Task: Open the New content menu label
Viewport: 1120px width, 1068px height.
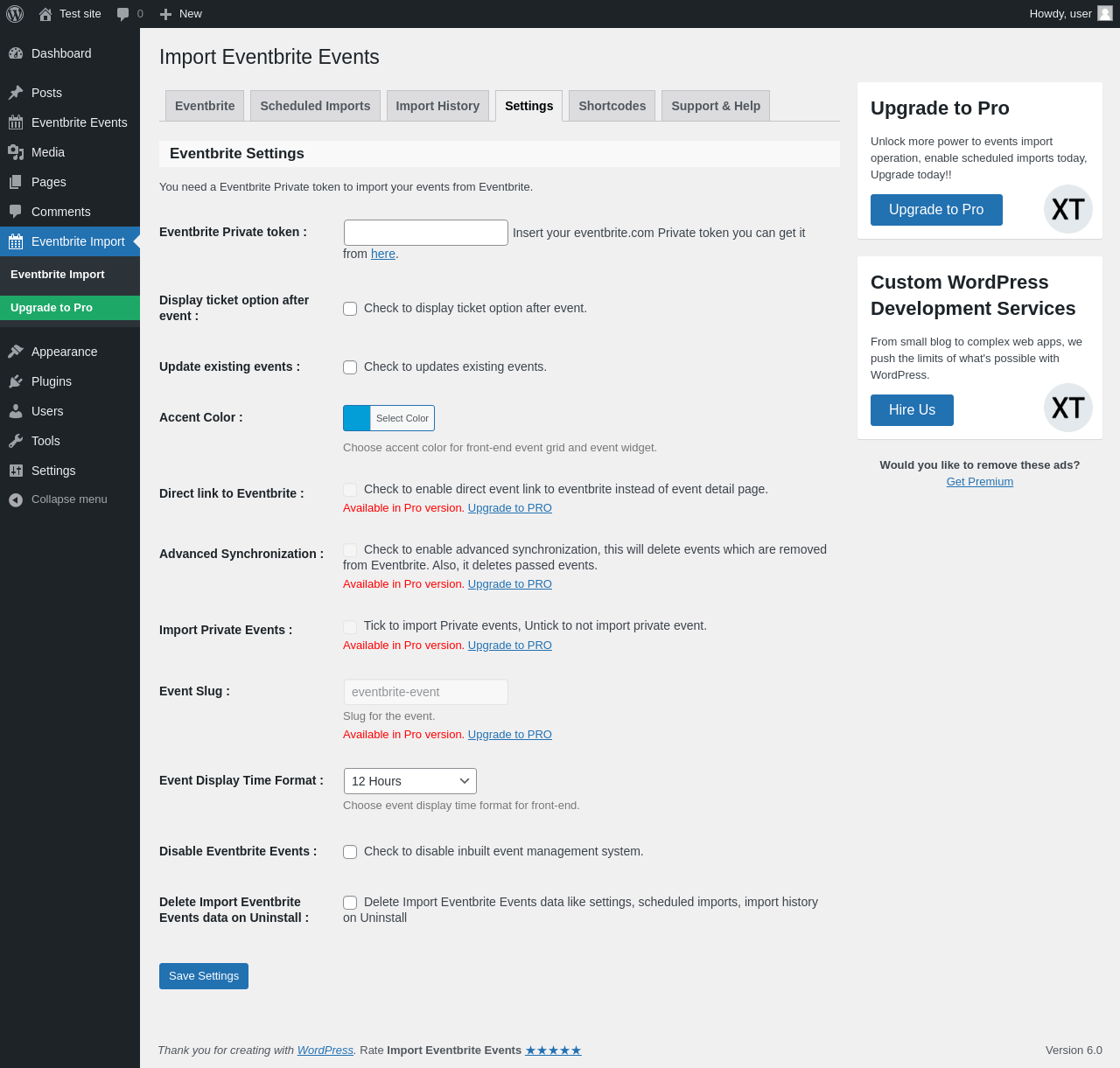Action: pos(191,14)
